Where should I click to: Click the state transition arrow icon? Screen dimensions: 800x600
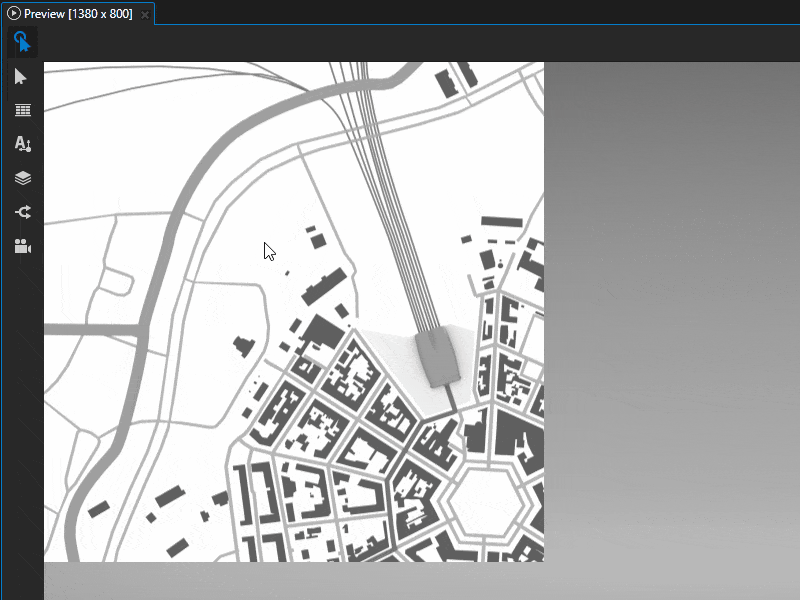coord(22,212)
